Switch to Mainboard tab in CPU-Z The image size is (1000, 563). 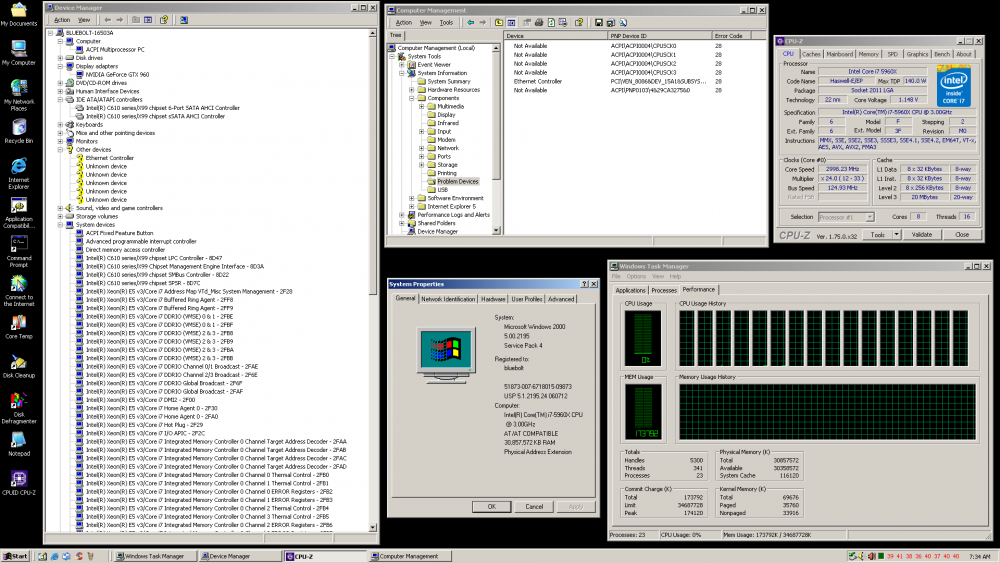[x=839, y=54]
